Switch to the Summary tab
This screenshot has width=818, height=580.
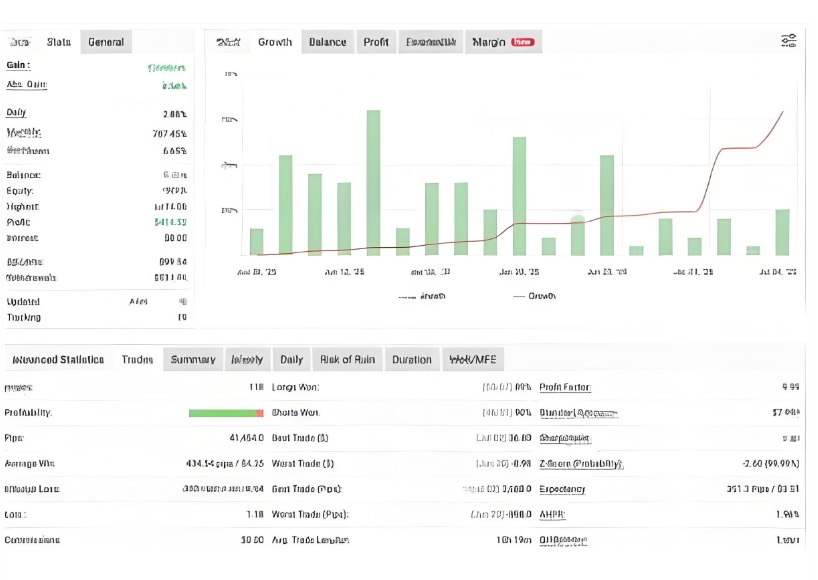click(192, 360)
